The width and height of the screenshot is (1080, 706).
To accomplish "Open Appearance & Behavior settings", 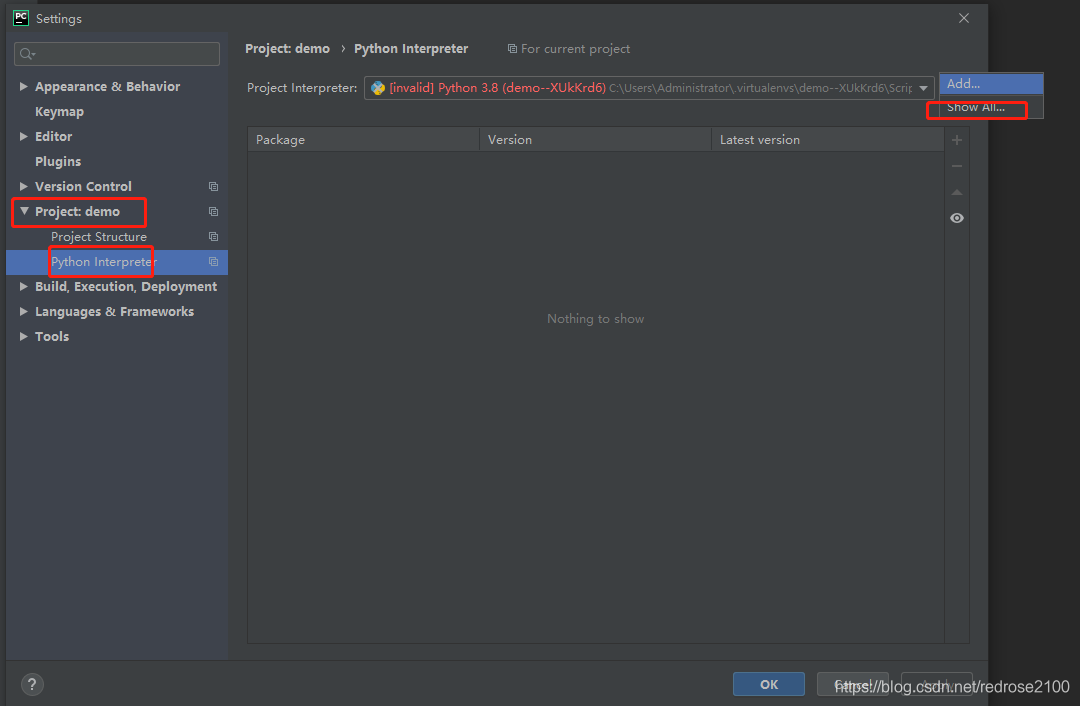I will pyautogui.click(x=107, y=86).
